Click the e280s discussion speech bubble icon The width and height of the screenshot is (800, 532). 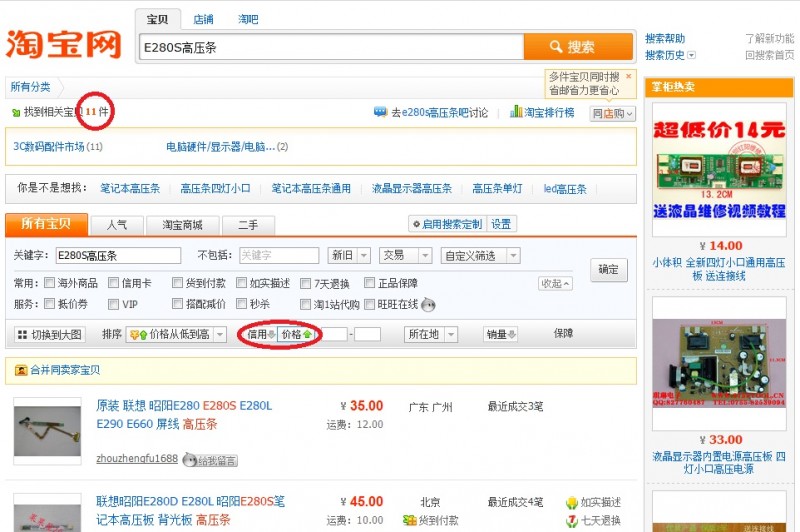click(380, 112)
